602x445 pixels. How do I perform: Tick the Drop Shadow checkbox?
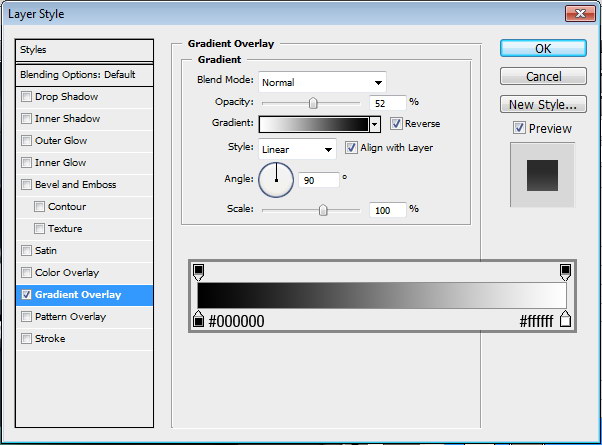click(26, 96)
